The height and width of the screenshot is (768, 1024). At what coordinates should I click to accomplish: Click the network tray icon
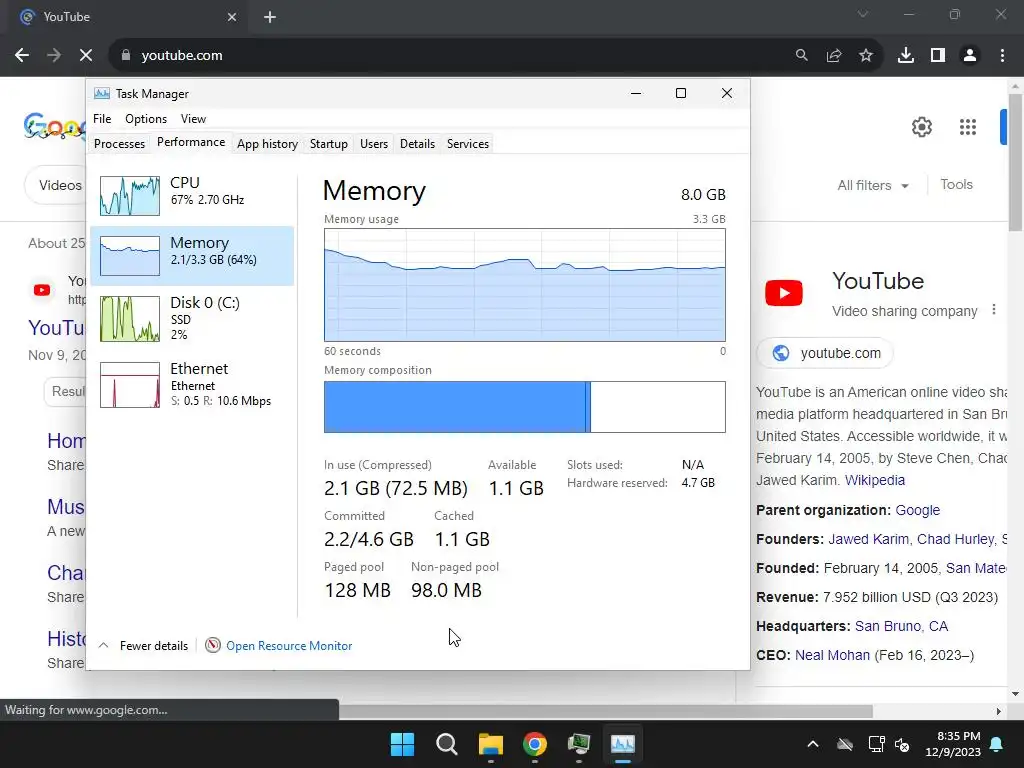[x=876, y=744]
